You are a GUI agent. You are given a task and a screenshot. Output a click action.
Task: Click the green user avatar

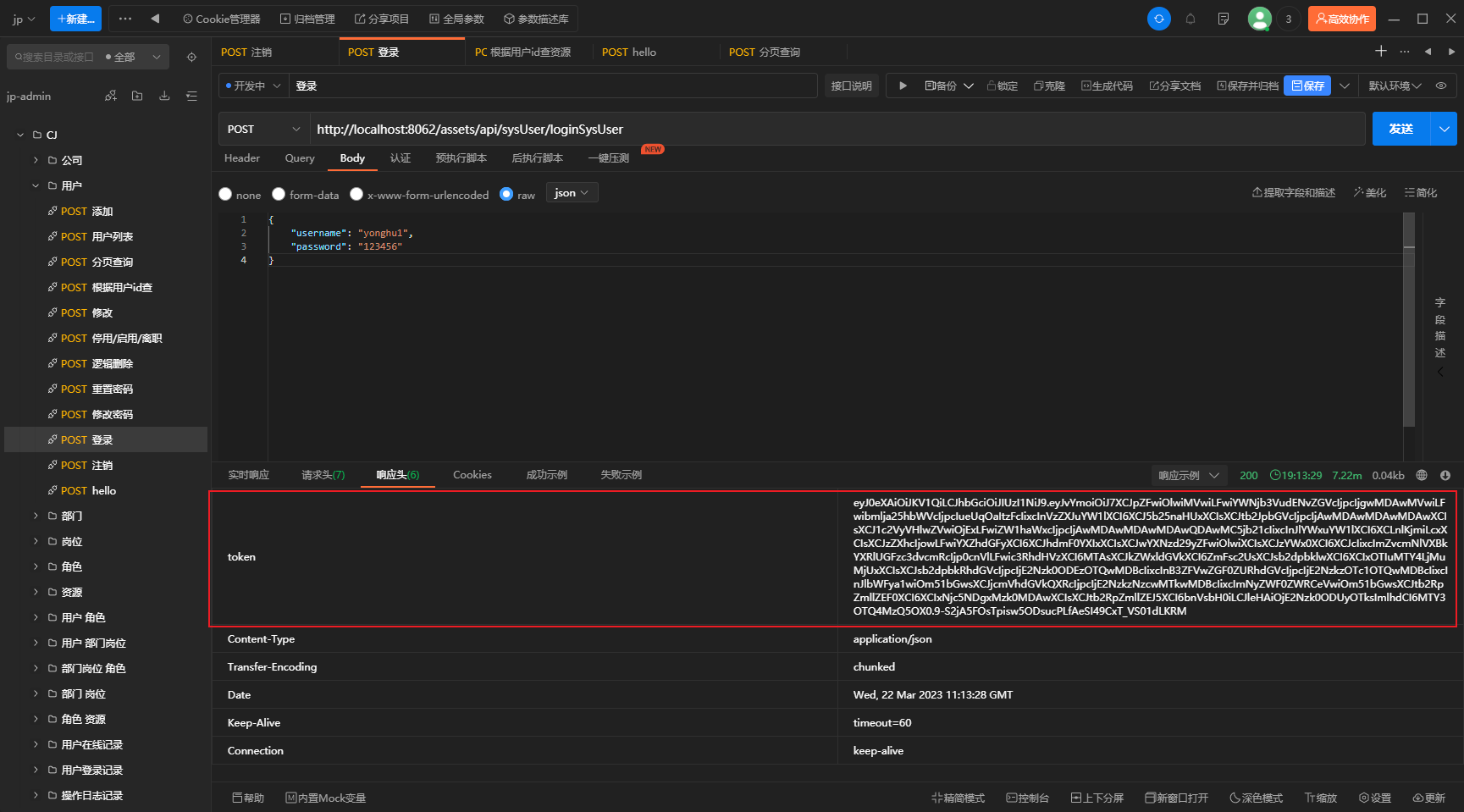(x=1260, y=19)
